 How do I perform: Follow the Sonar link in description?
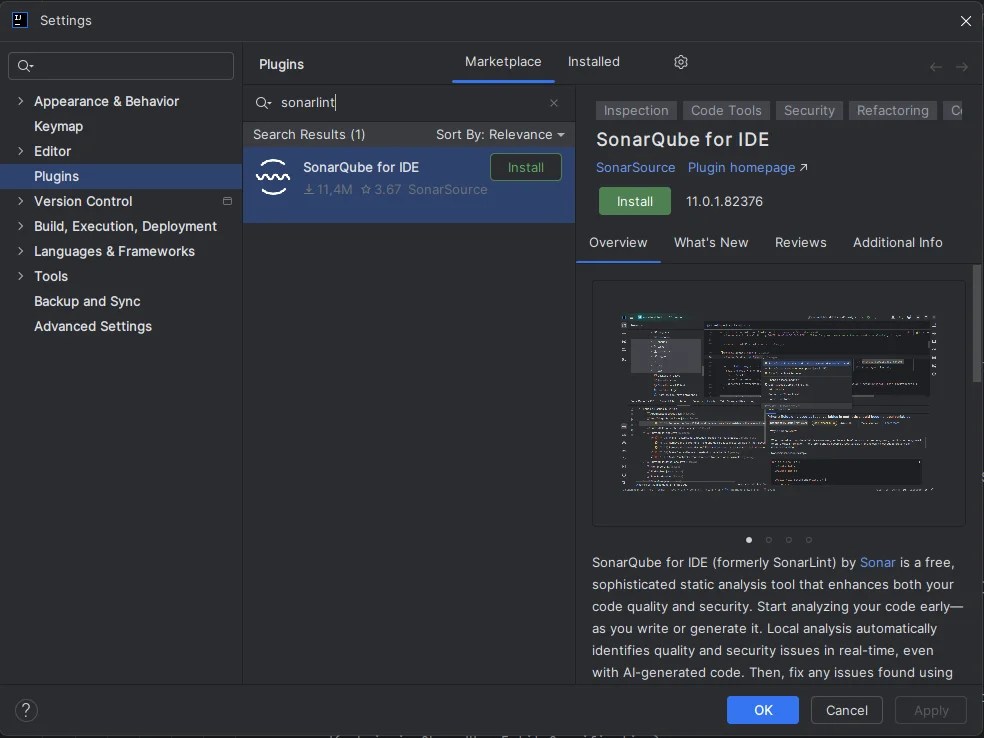877,562
